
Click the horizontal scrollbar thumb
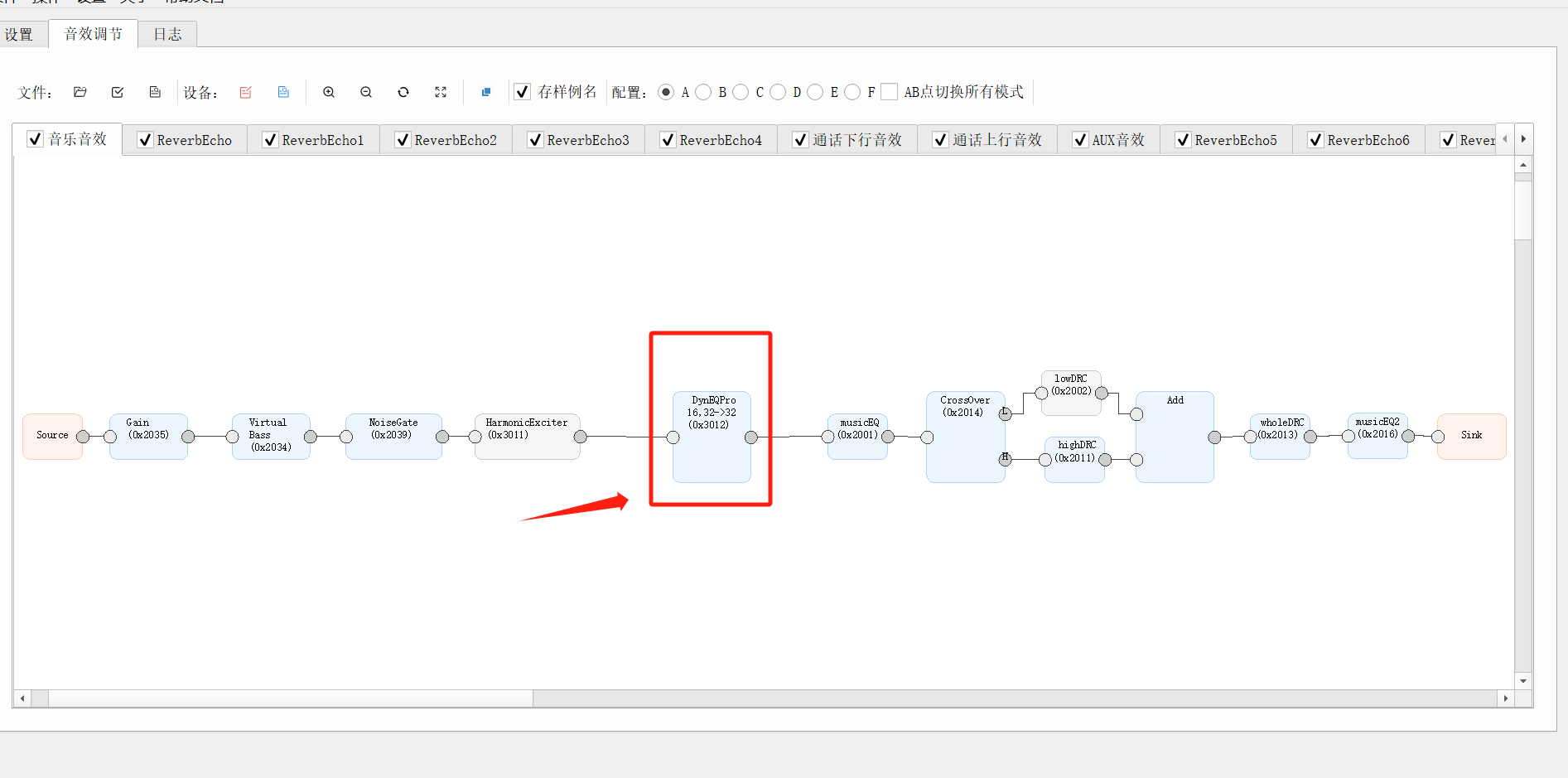(290, 698)
